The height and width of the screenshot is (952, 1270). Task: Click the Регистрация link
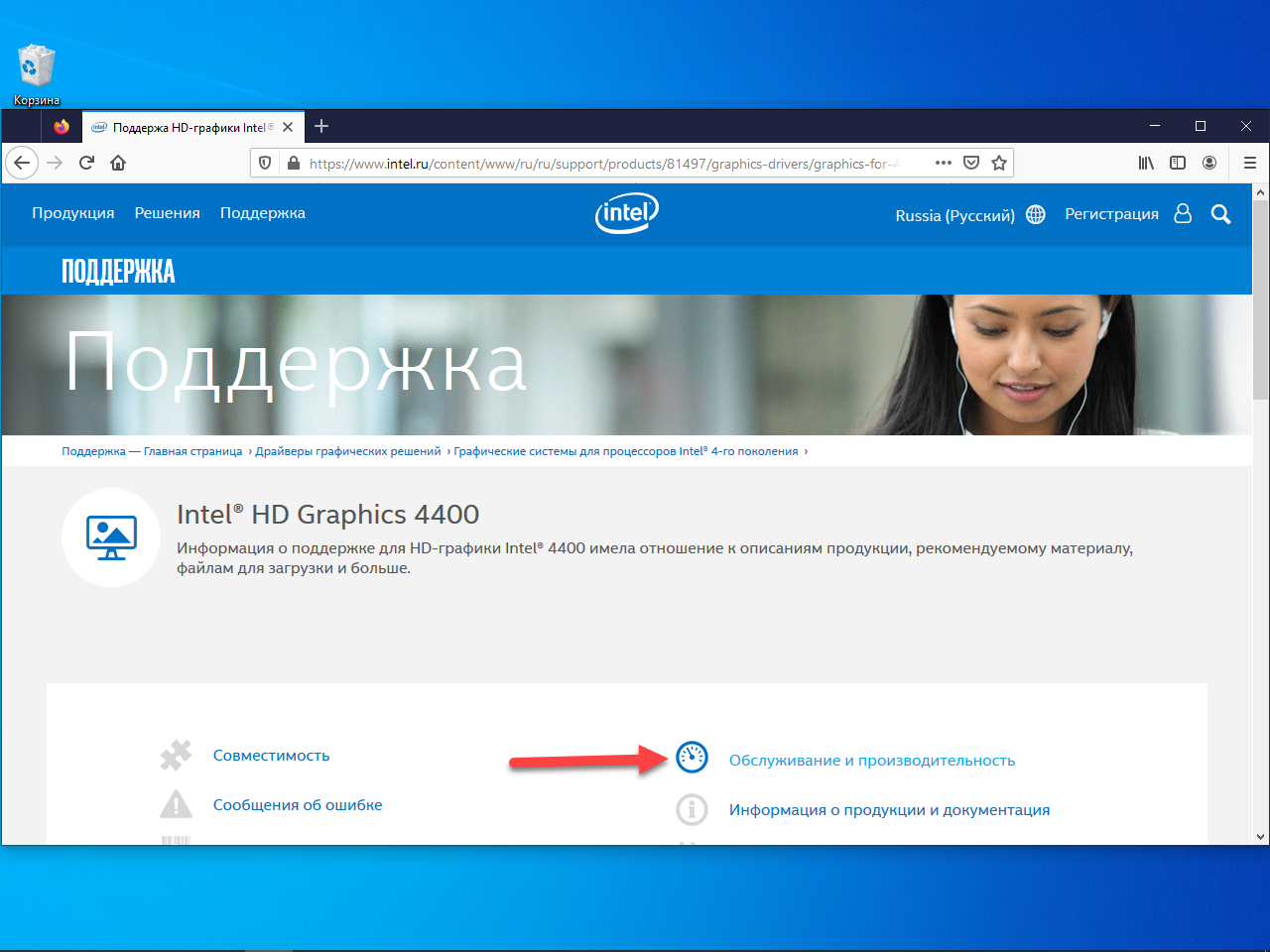click(x=1111, y=213)
